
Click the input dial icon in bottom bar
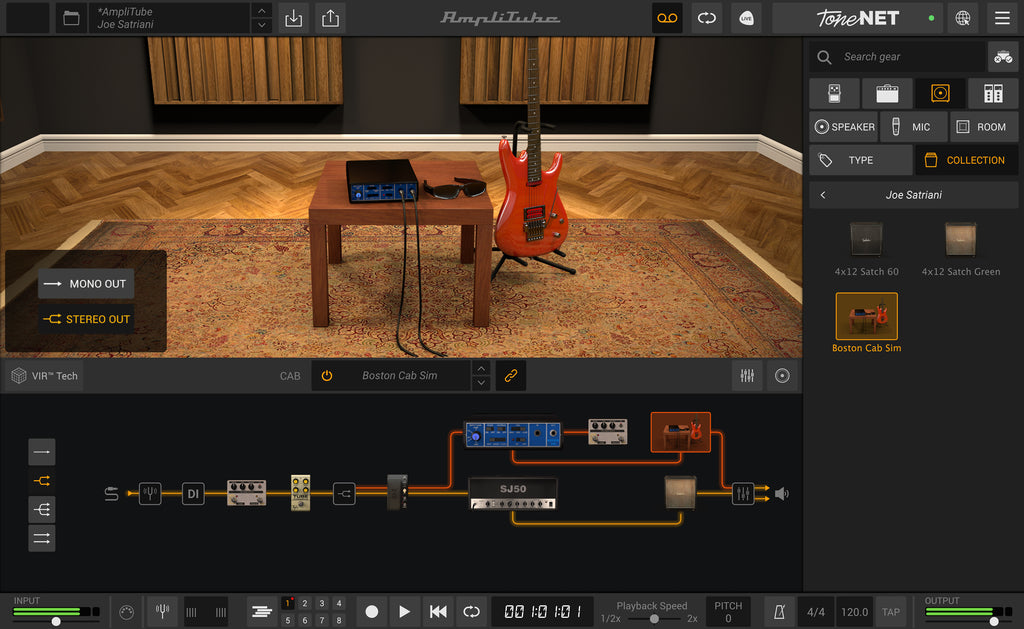(x=127, y=612)
